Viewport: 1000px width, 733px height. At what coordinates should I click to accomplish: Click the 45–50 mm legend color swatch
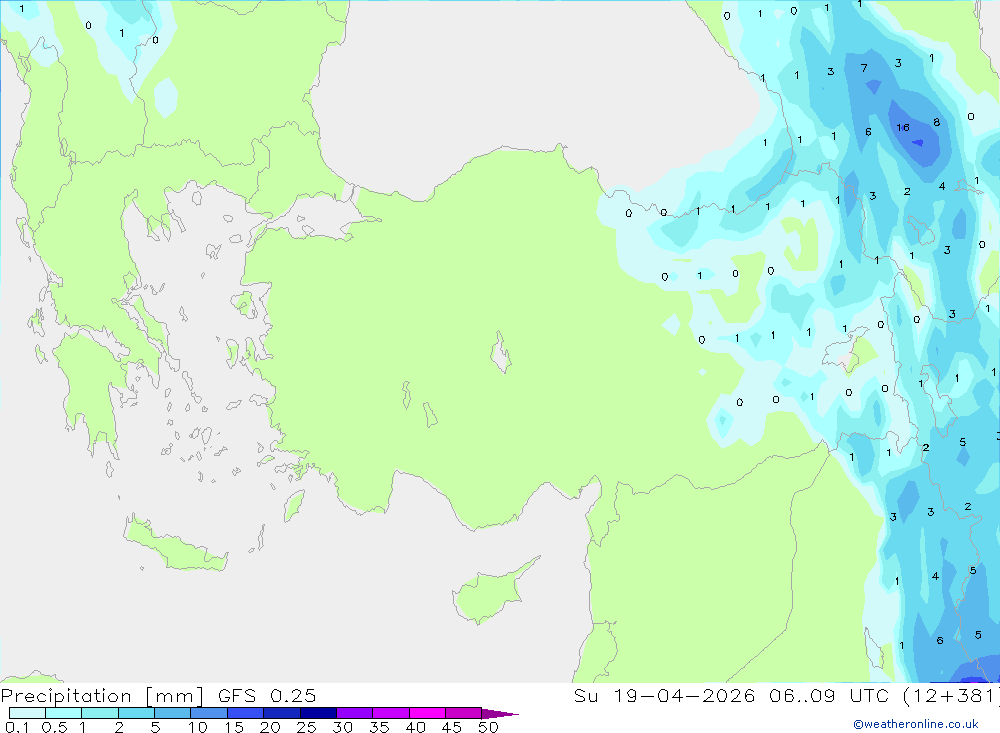click(464, 713)
